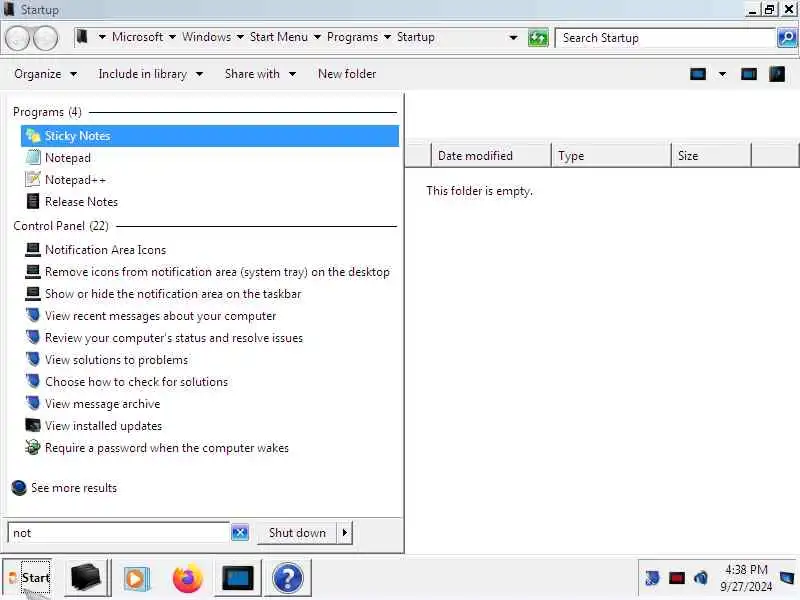800x600 pixels.
Task: Open Explorer help icon in toolbar
Action: point(777,74)
